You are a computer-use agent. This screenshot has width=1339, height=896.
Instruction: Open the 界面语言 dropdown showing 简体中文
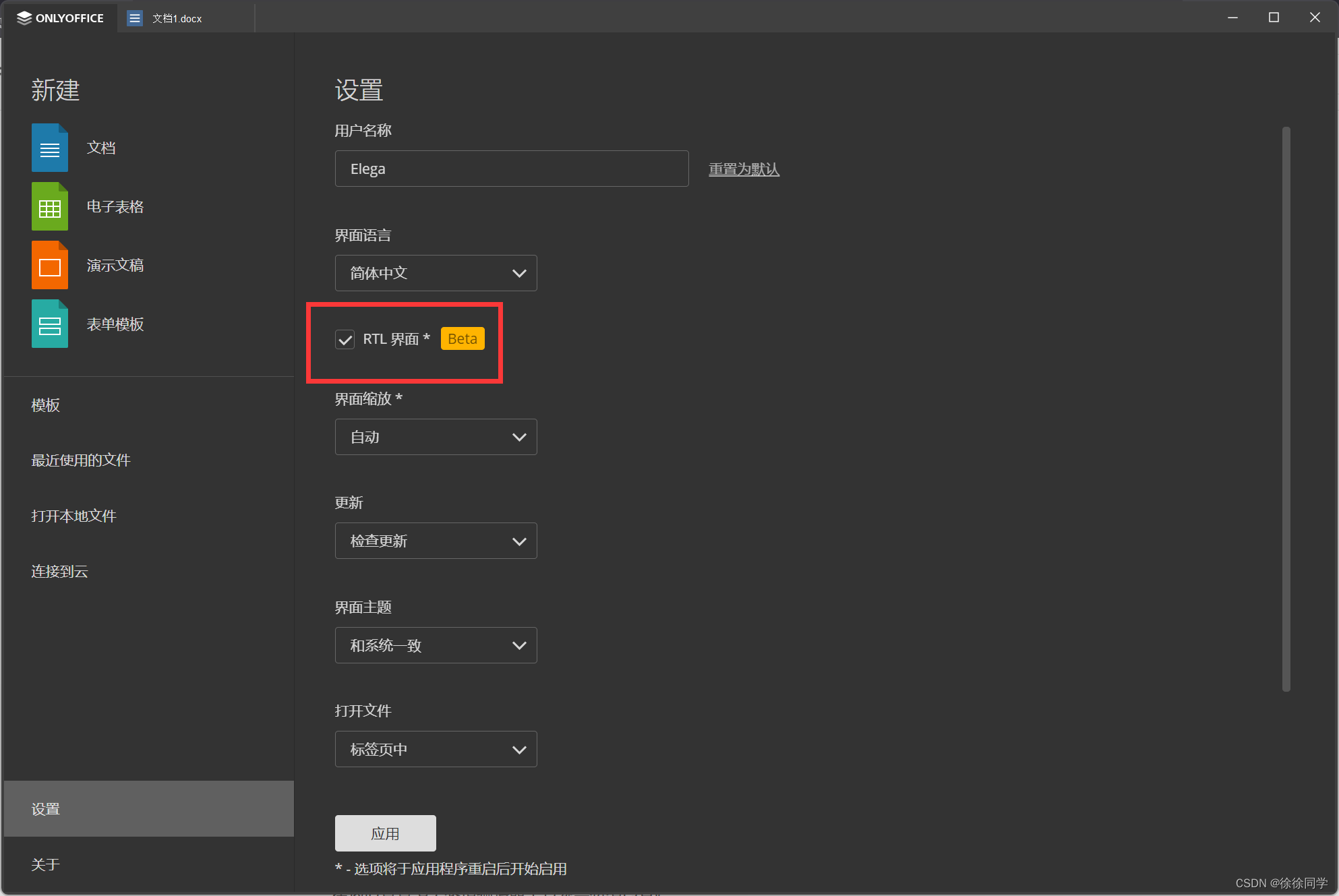[436, 273]
